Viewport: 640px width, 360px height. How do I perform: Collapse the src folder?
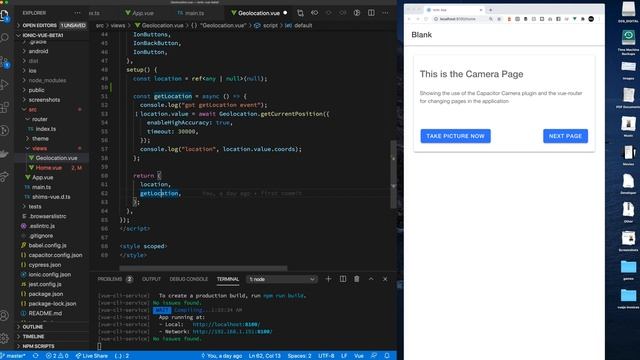(33, 109)
